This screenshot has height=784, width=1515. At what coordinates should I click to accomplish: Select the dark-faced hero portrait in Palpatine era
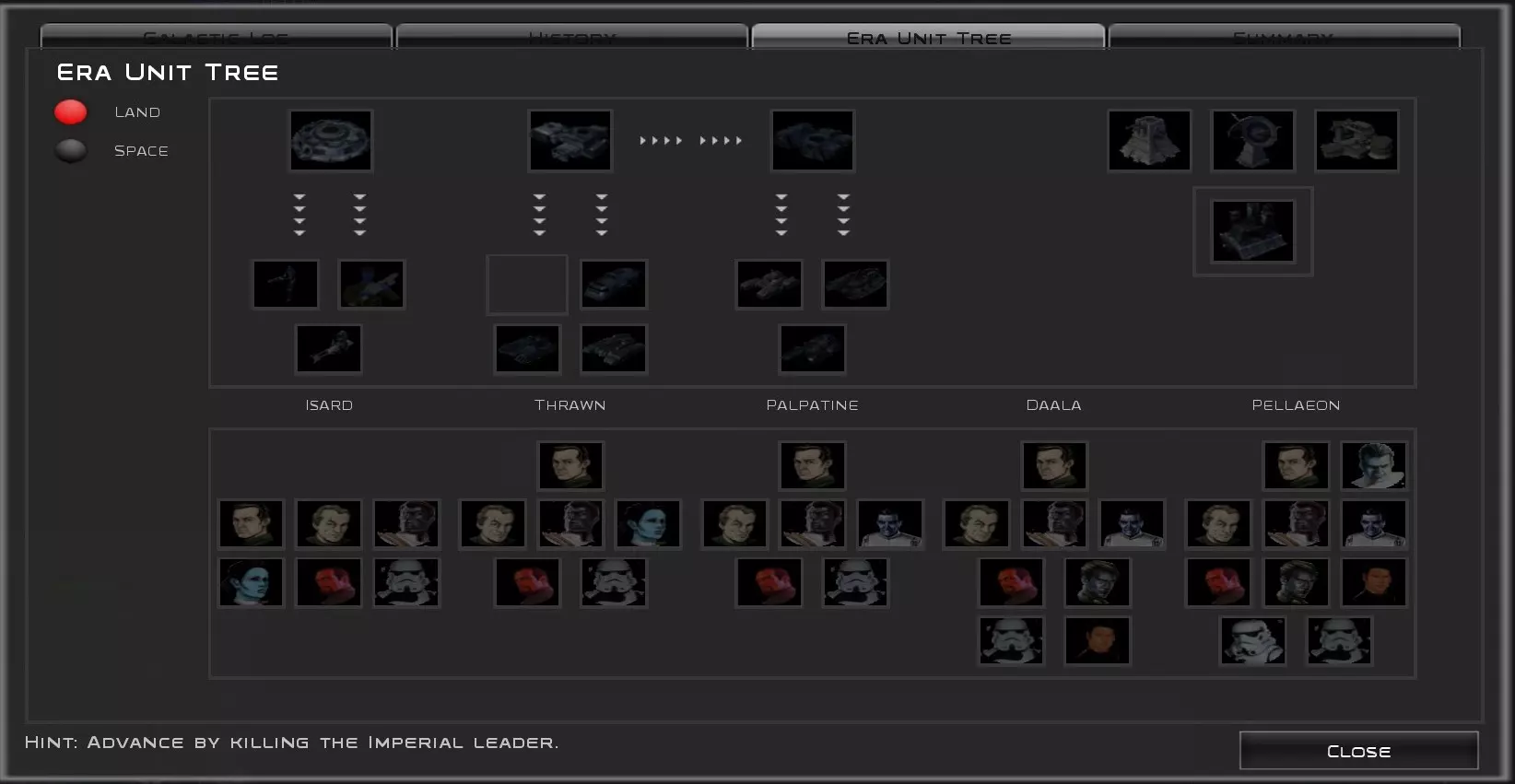tap(813, 524)
